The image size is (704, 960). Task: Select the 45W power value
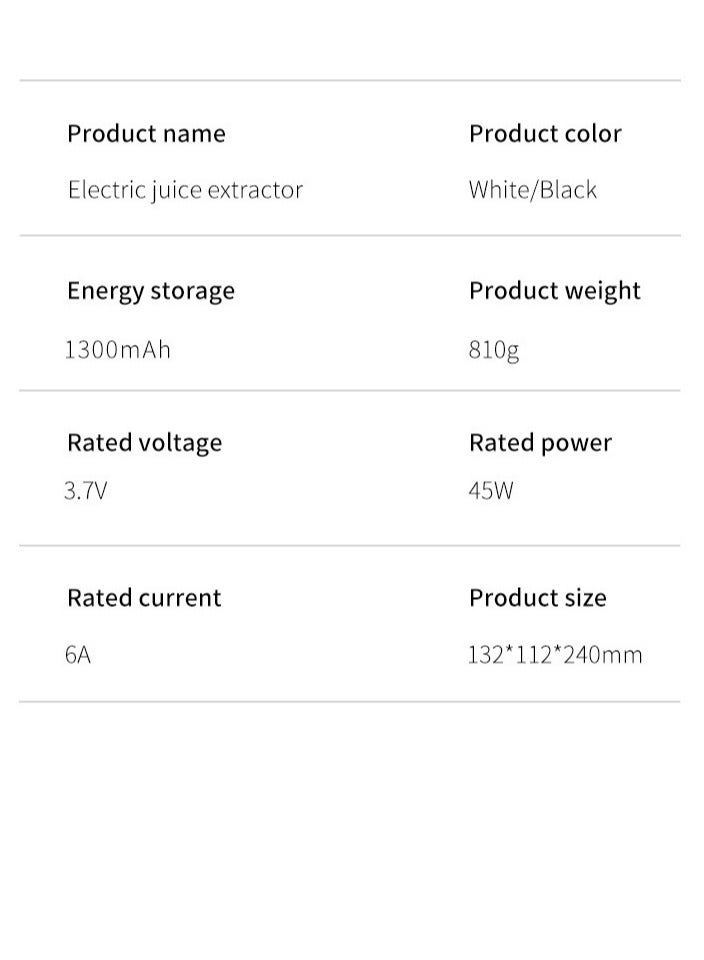[491, 490]
